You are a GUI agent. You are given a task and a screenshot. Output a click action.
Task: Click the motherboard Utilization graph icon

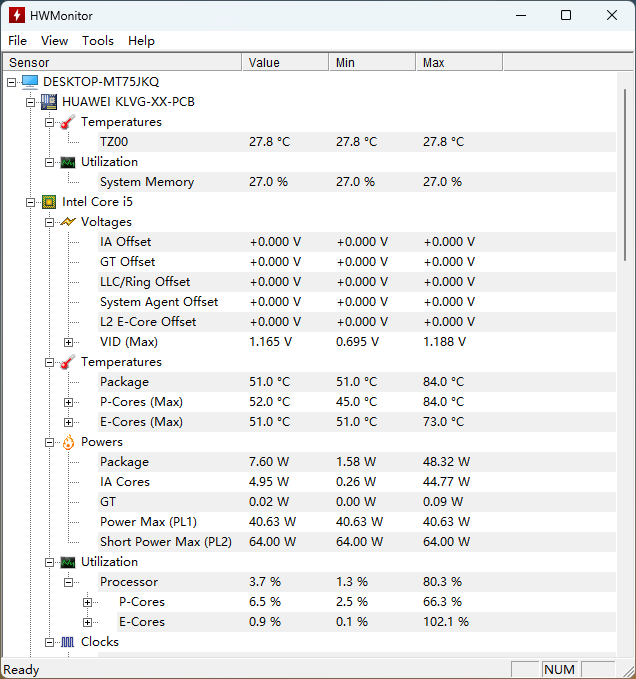tap(68, 162)
